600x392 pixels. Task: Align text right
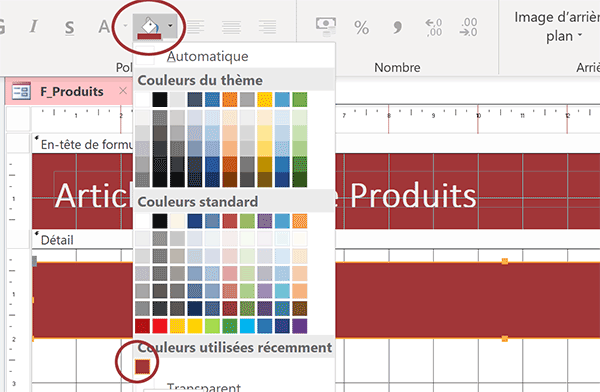tap(267, 27)
